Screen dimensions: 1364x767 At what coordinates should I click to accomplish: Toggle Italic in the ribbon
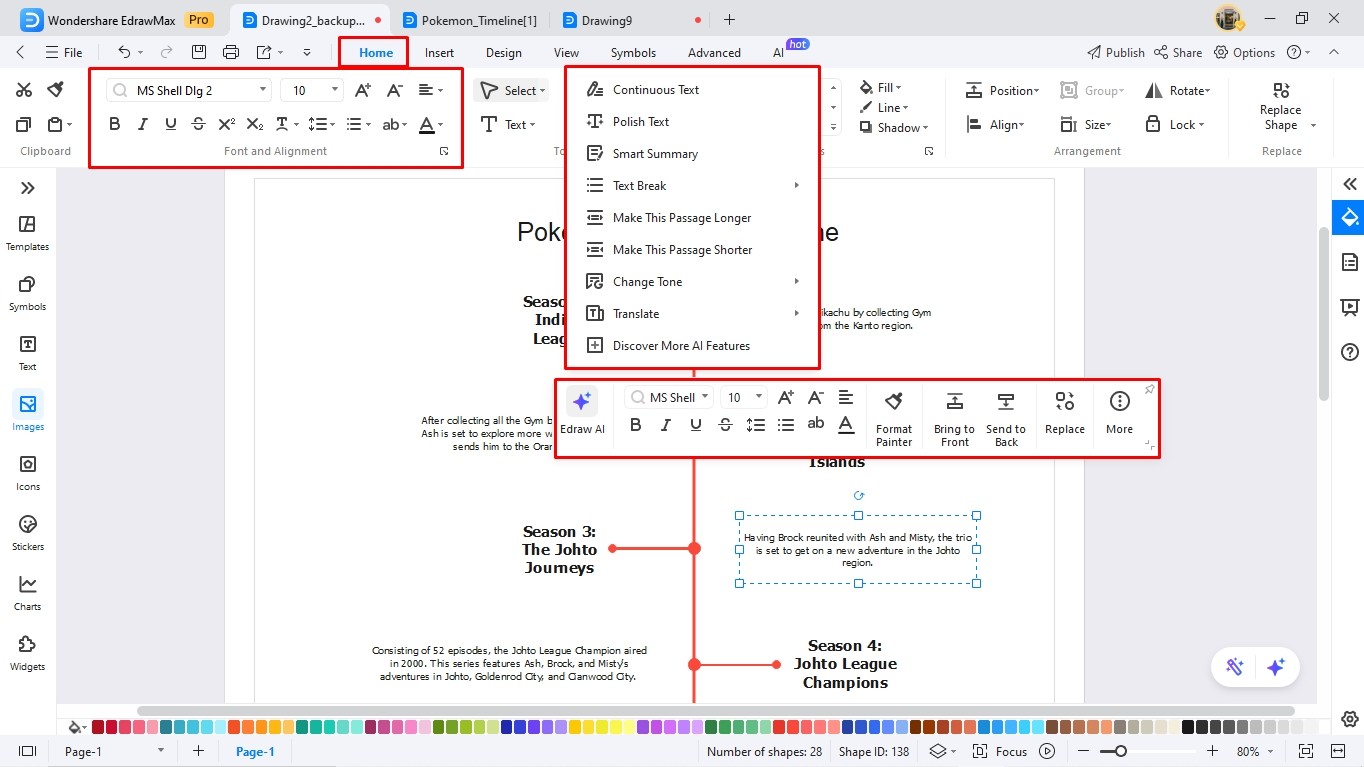[143, 124]
